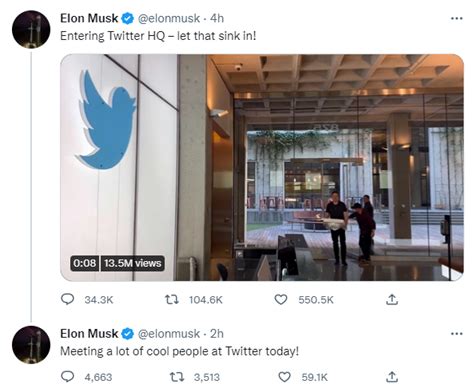Image resolution: width=474 pixels, height=392 pixels.
Task: Open the 2h timestamp link
Action: point(217,334)
